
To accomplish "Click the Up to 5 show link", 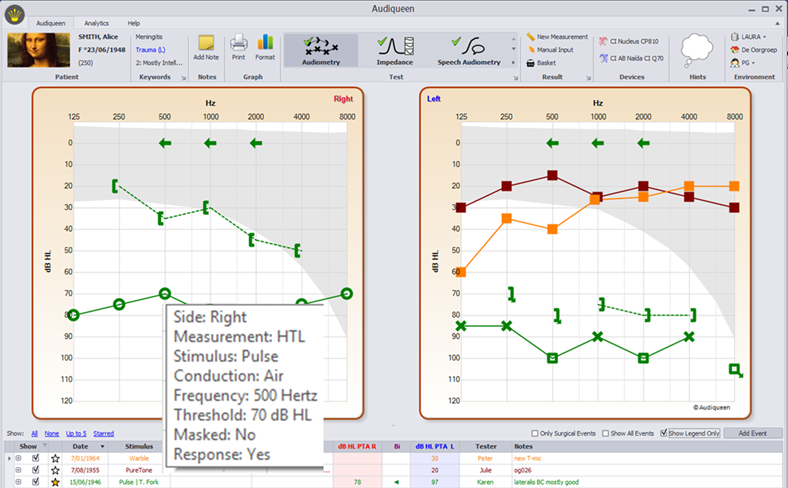I will tap(76, 433).
